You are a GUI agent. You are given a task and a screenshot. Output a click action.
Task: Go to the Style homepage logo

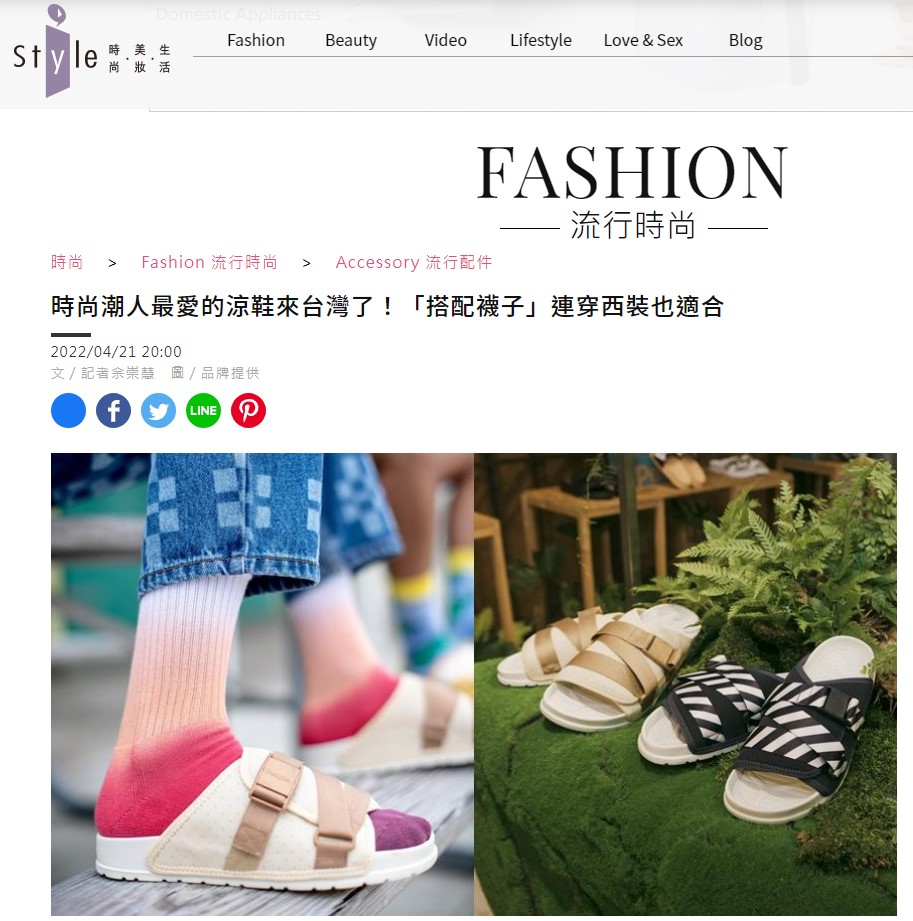coord(91,52)
